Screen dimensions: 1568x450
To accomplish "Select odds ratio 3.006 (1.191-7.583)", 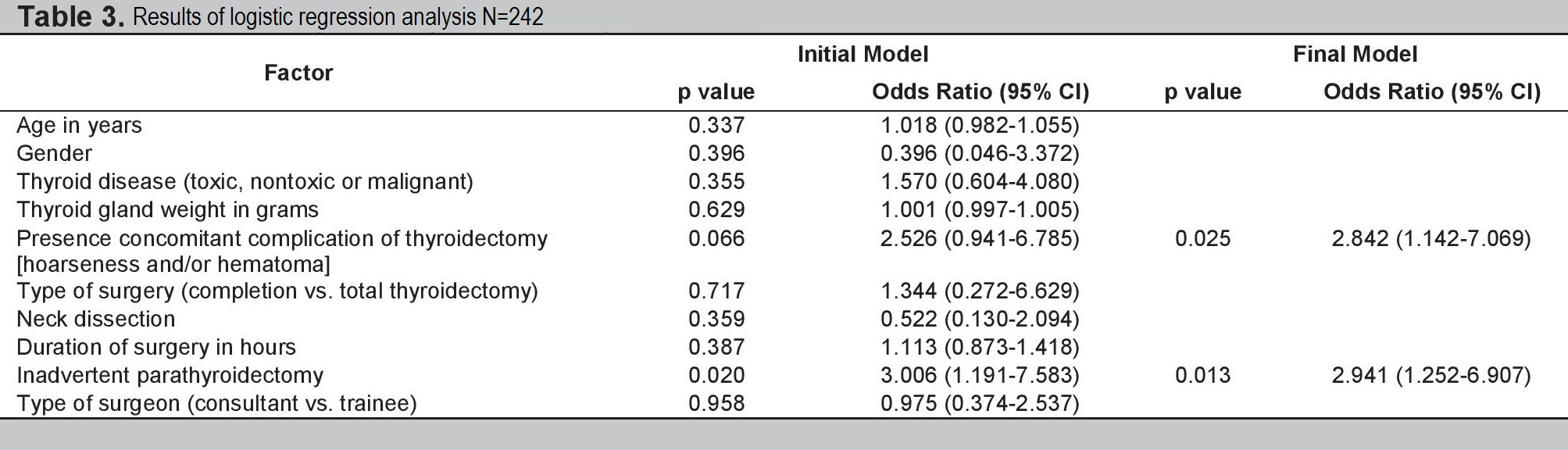I will [x=980, y=375].
